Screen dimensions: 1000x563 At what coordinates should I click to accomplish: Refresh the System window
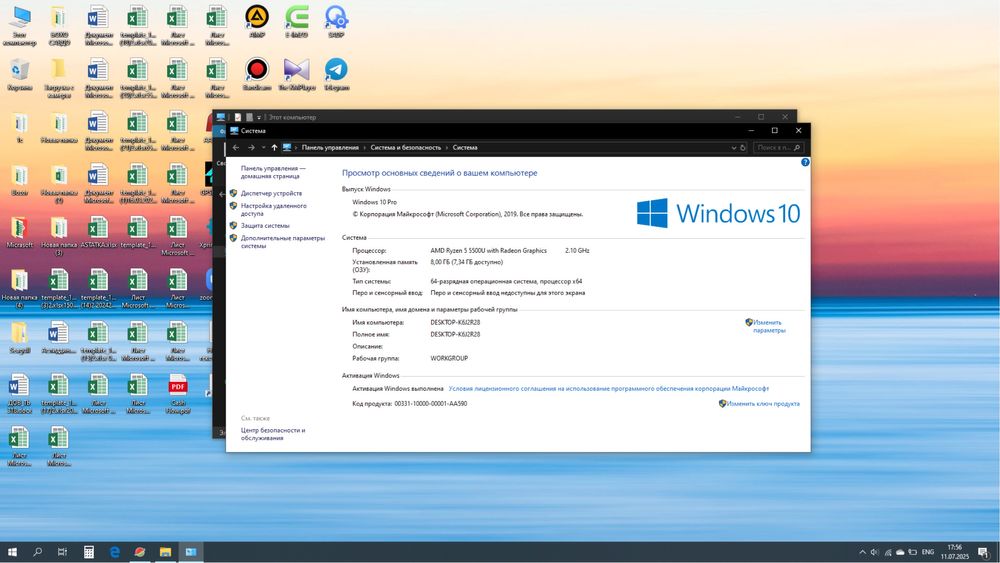click(x=743, y=147)
